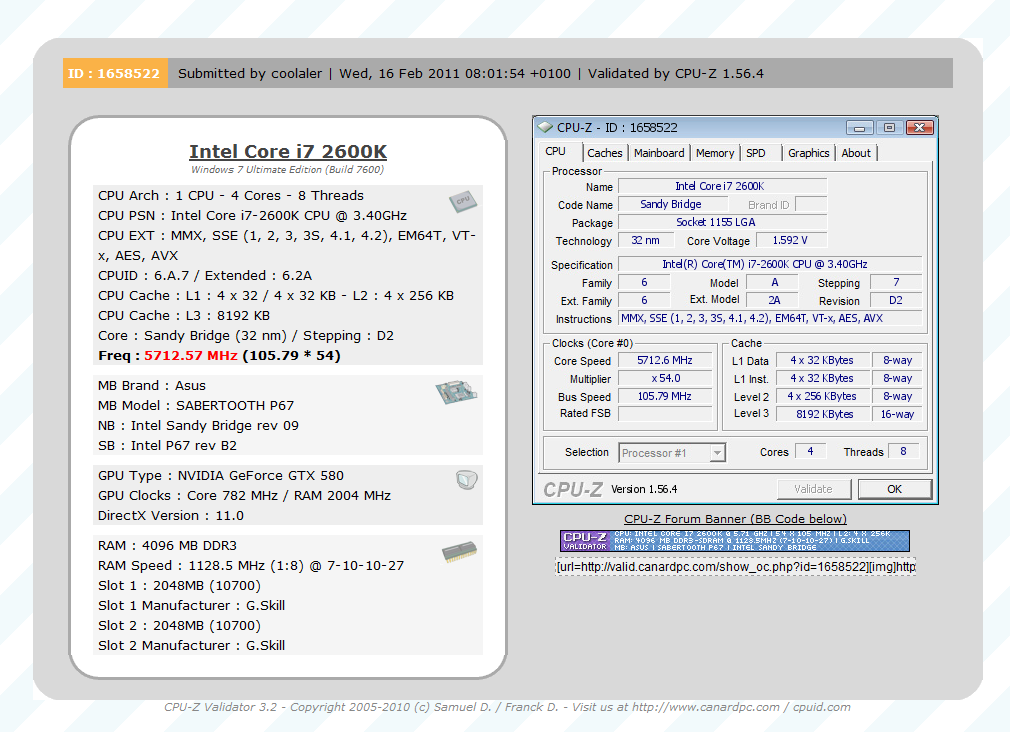Click the RAM : 4096 MB DDR3 line

167,546
